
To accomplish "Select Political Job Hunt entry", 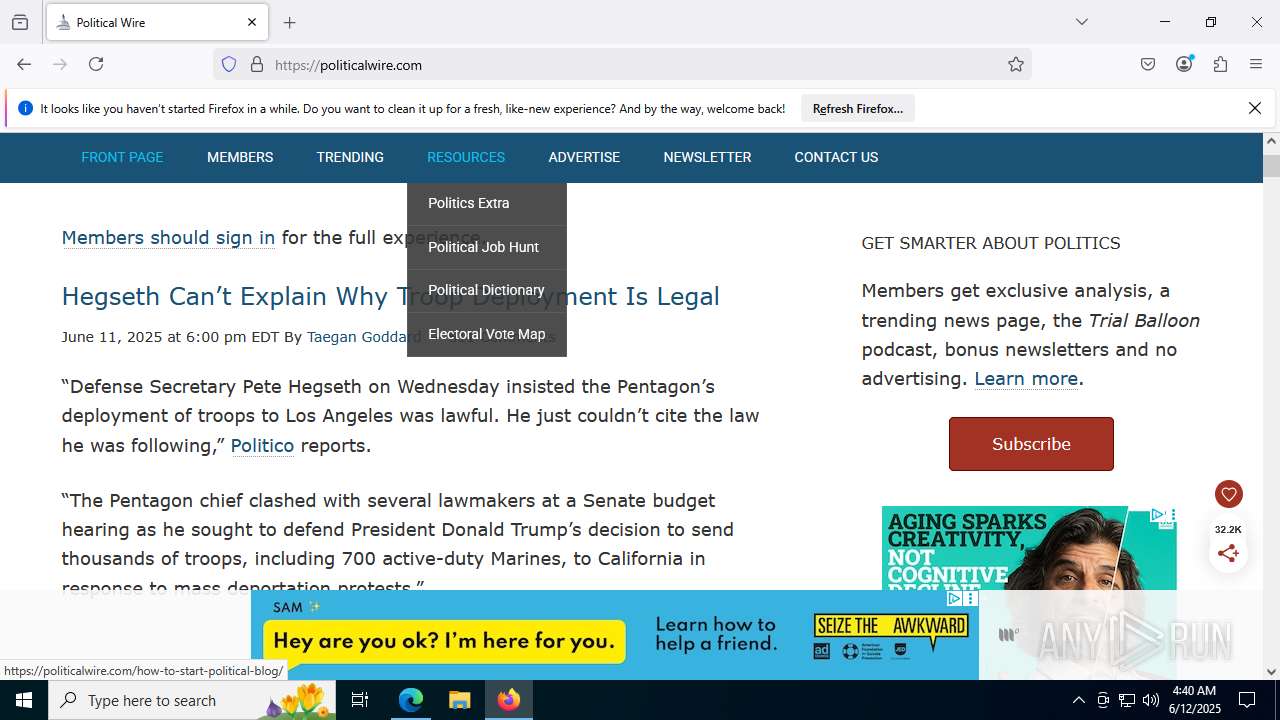I will pos(487,247).
